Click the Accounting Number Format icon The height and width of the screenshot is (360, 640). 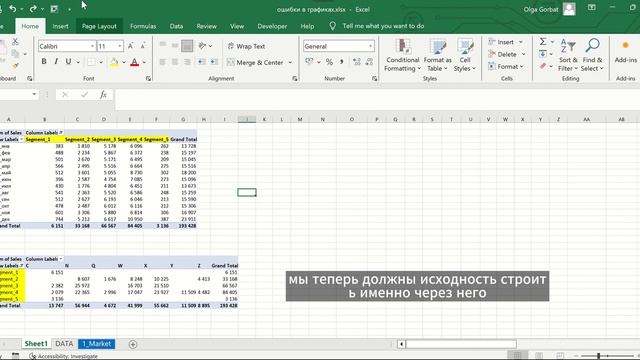(x=309, y=62)
